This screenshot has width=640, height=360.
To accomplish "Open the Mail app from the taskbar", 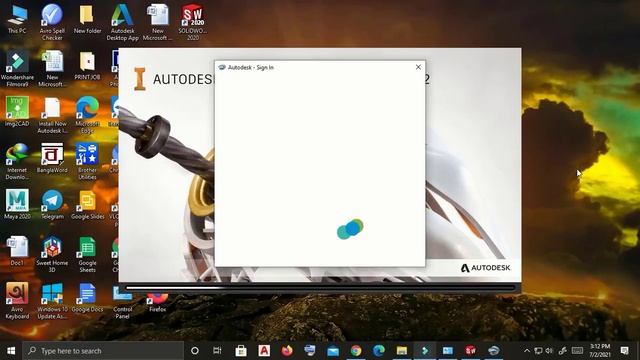I will click(333, 351).
